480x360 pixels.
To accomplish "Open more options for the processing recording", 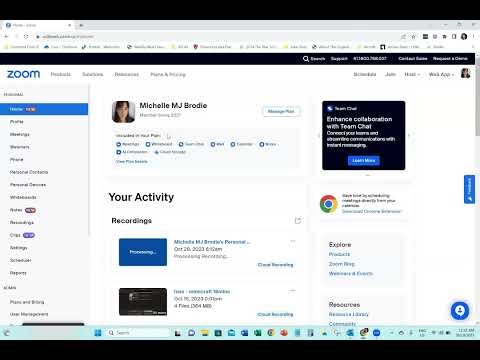I will coord(293,241).
